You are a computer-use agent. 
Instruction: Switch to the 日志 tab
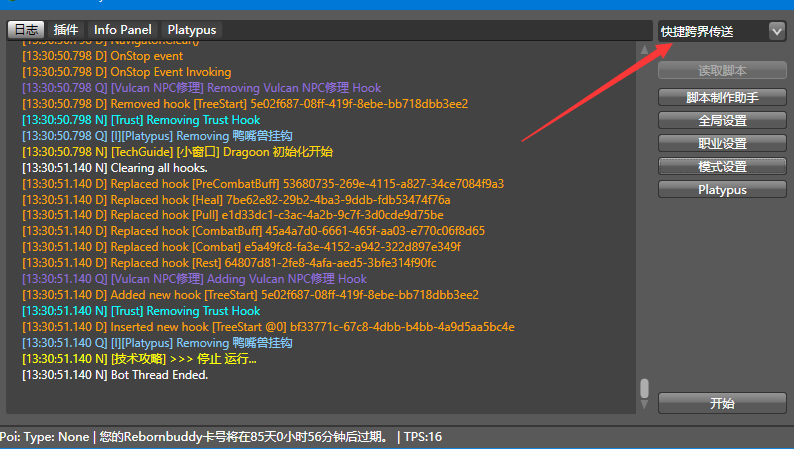point(26,30)
